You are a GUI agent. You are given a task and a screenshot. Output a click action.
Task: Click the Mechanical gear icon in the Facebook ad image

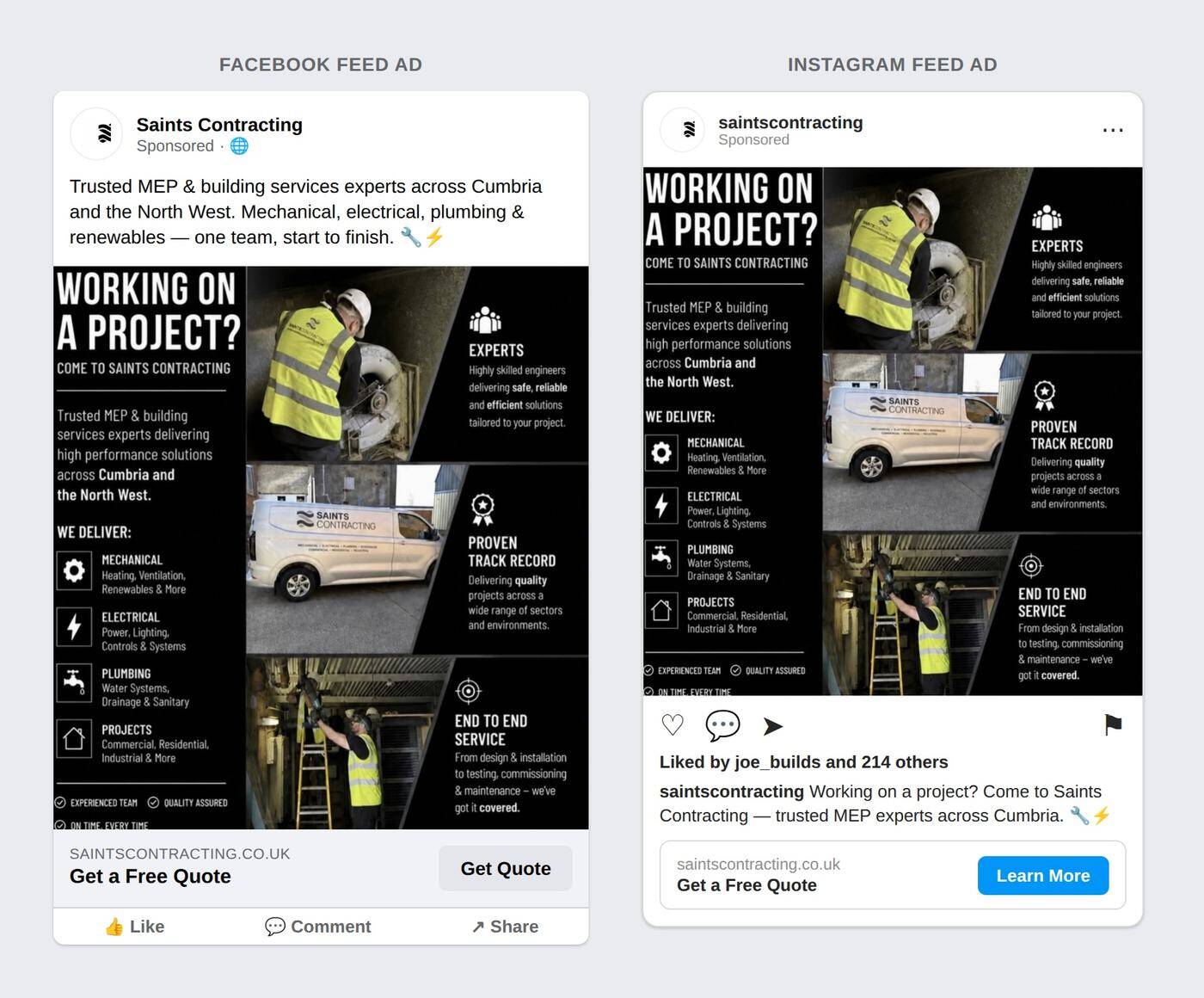(74, 570)
